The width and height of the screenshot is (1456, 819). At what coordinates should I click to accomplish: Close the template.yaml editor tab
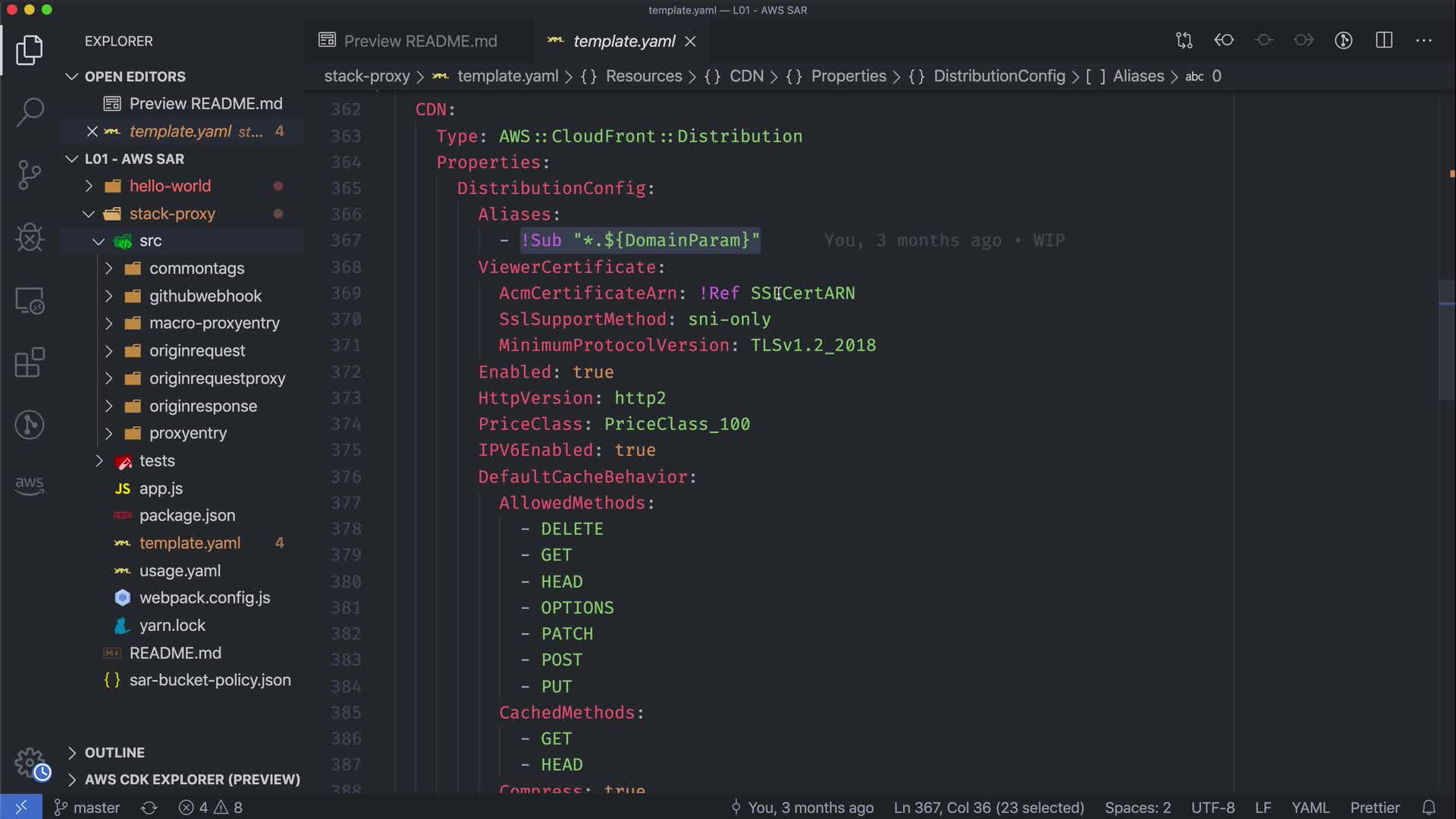click(690, 42)
